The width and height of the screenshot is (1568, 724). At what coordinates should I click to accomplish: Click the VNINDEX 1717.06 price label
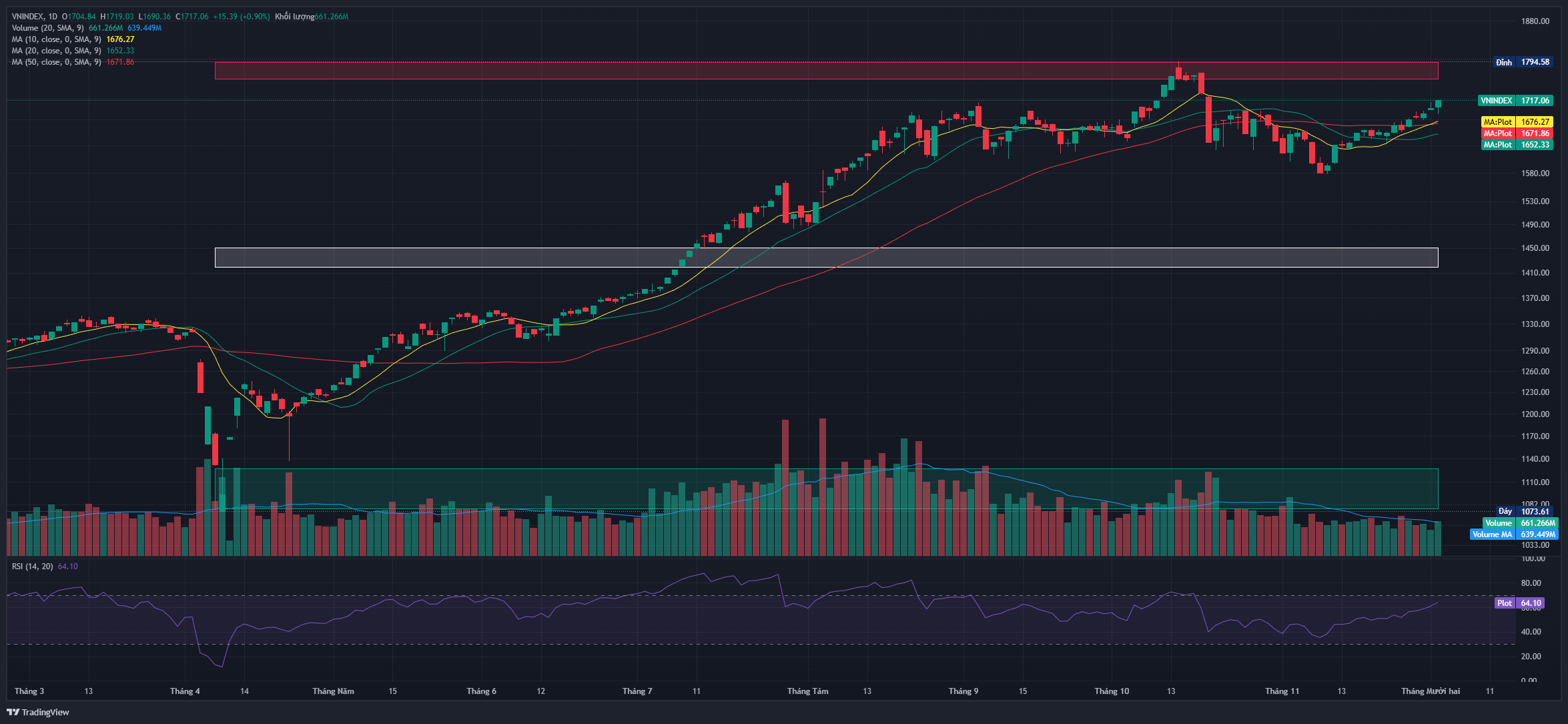point(1515,101)
